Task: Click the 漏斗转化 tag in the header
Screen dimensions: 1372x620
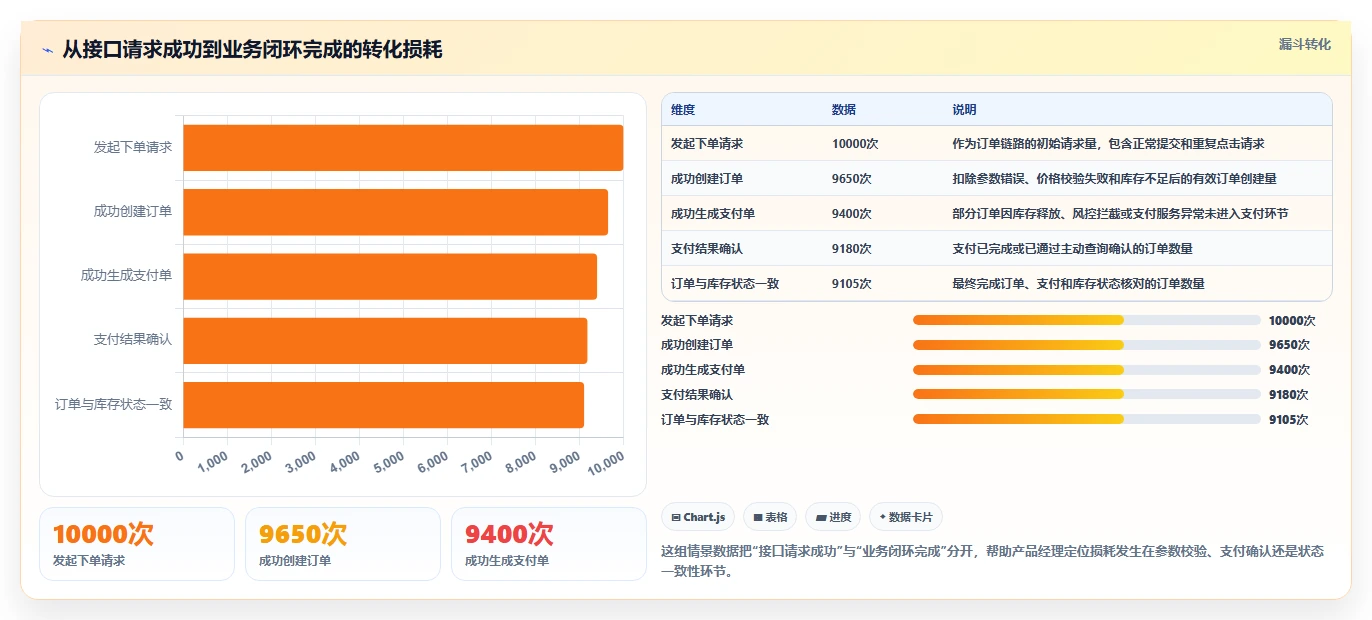Action: (x=1305, y=44)
